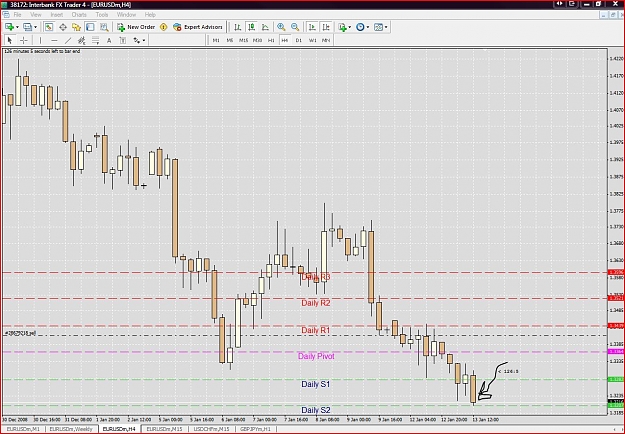
Task: Expand the Templates dropdown arrow
Action: coord(386,27)
